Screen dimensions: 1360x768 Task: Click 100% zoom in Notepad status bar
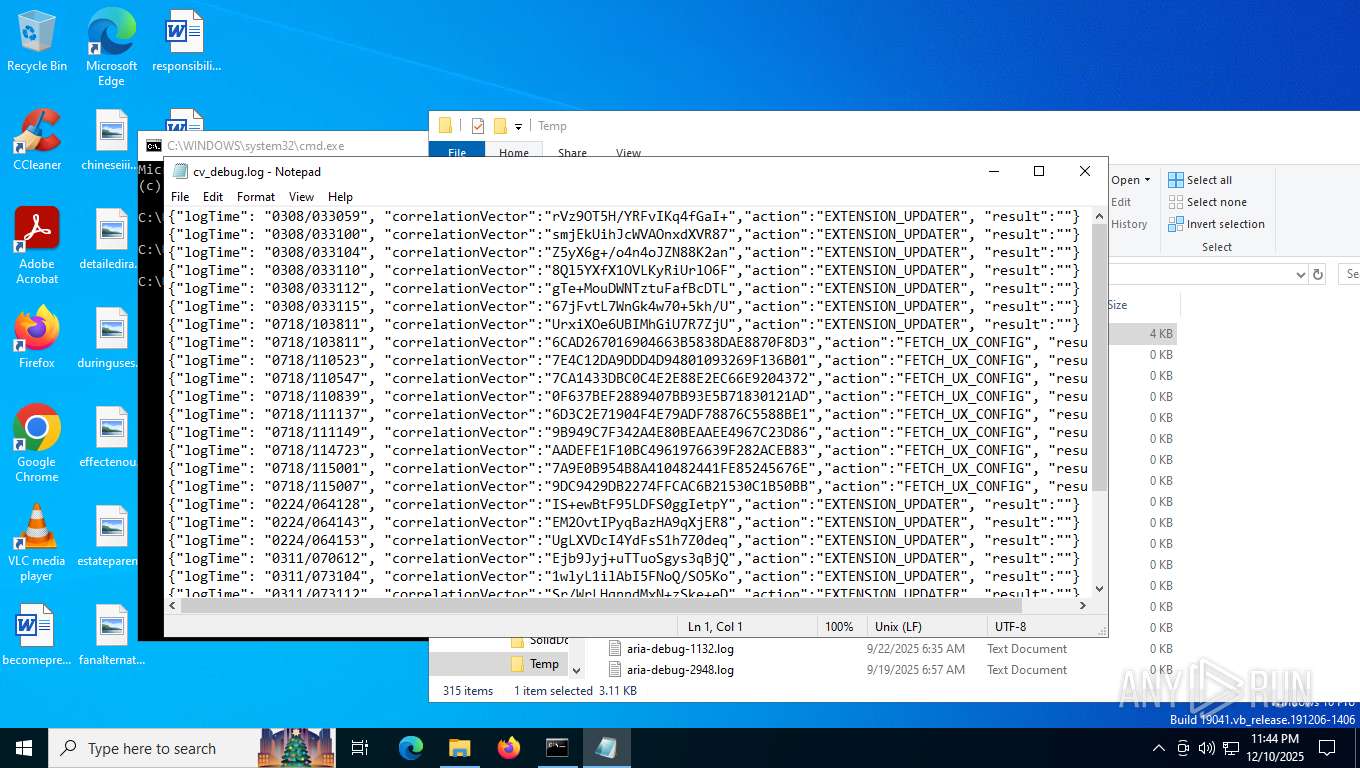pyautogui.click(x=839, y=627)
